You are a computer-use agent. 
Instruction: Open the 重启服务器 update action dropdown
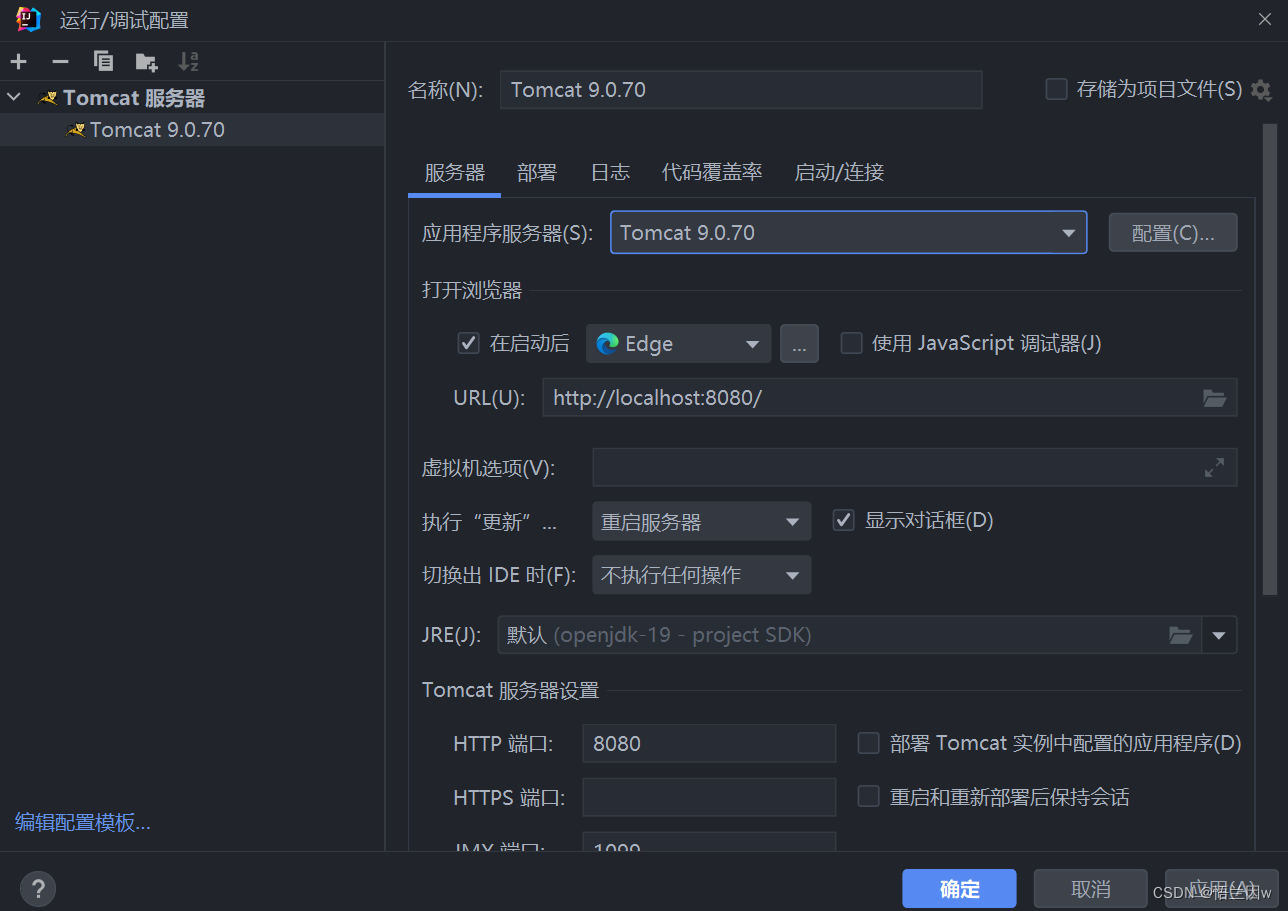[x=701, y=522]
